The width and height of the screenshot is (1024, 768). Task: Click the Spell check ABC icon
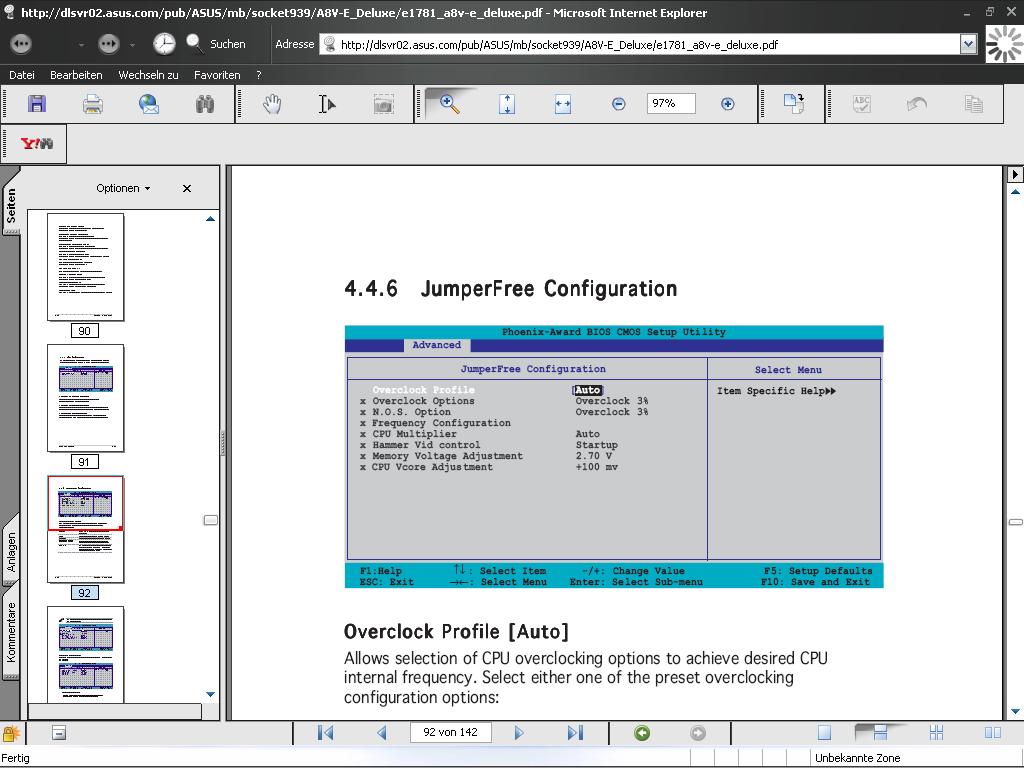(862, 104)
